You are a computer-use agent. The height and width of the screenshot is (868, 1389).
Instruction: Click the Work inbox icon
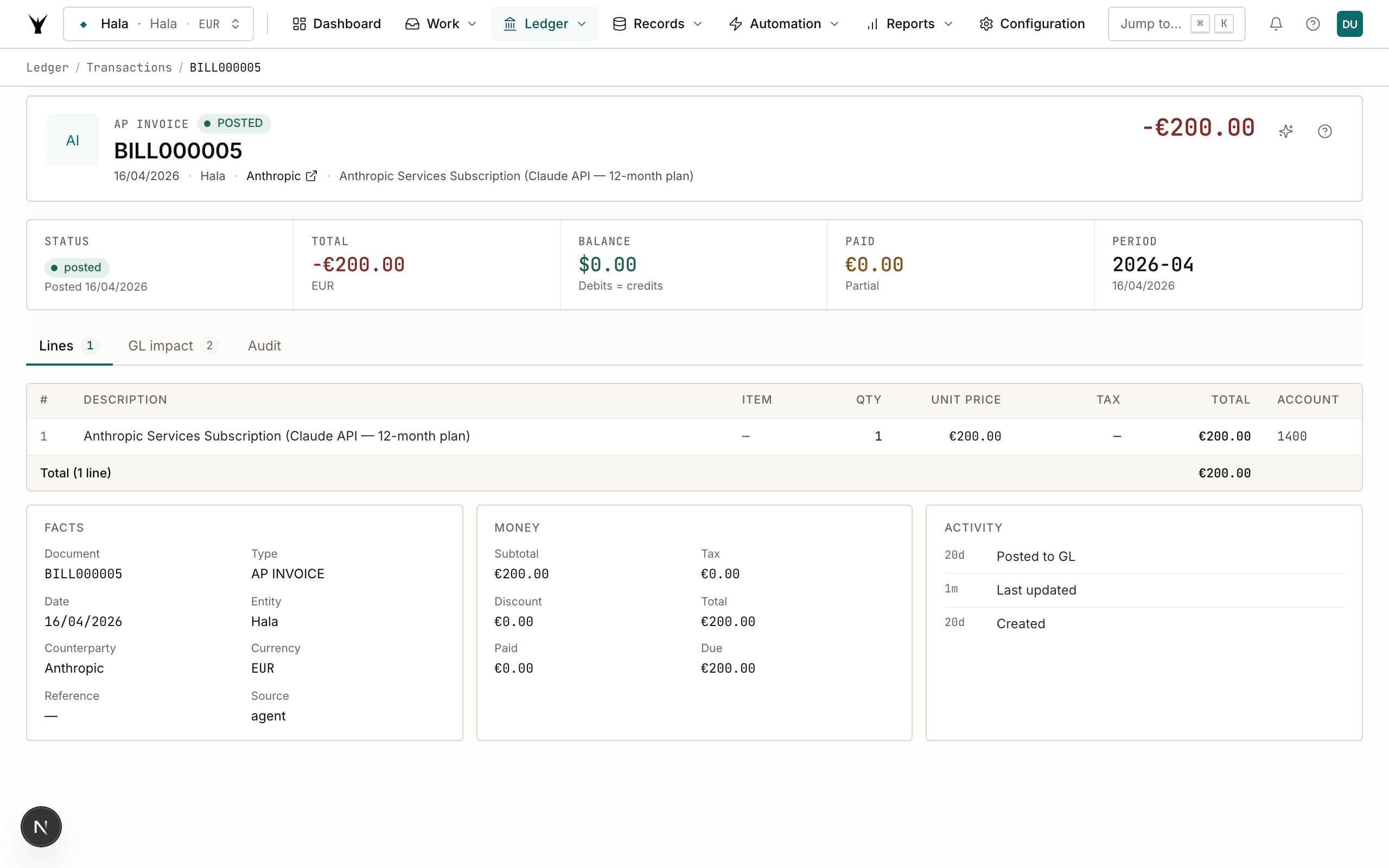[412, 23]
